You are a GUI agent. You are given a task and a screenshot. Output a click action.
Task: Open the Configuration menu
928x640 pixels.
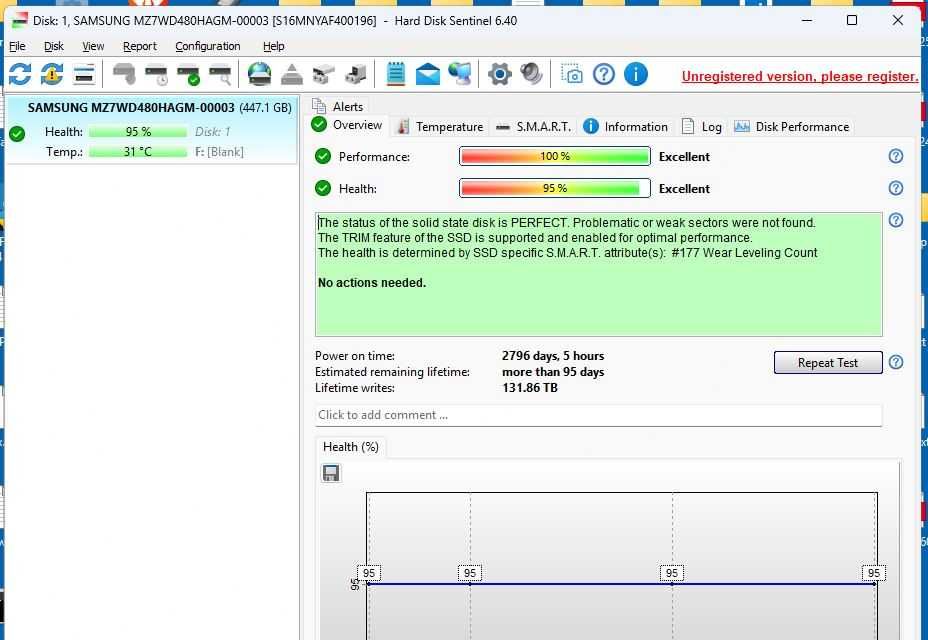pyautogui.click(x=208, y=46)
